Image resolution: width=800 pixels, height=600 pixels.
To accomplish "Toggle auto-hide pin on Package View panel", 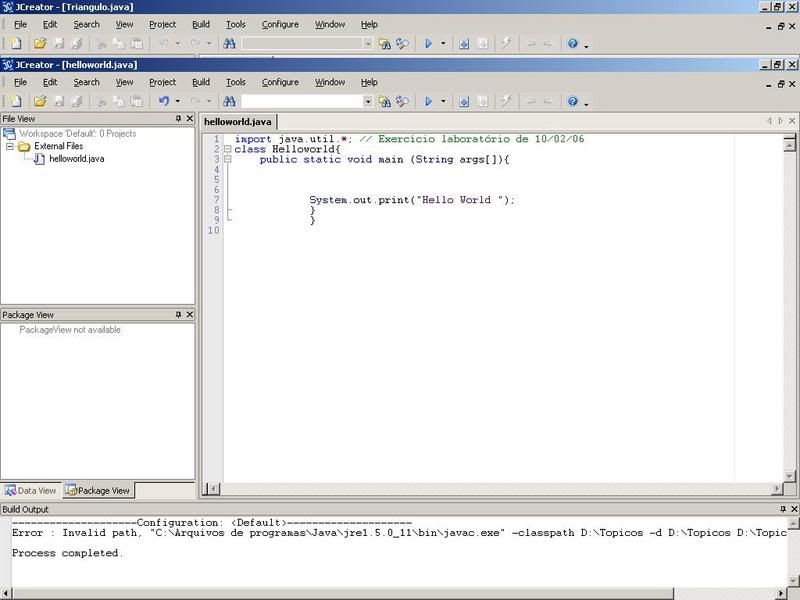I will click(x=178, y=315).
